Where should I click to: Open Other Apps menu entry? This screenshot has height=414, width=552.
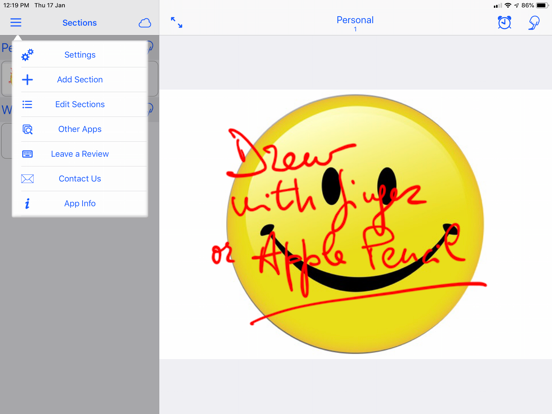pyautogui.click(x=80, y=129)
